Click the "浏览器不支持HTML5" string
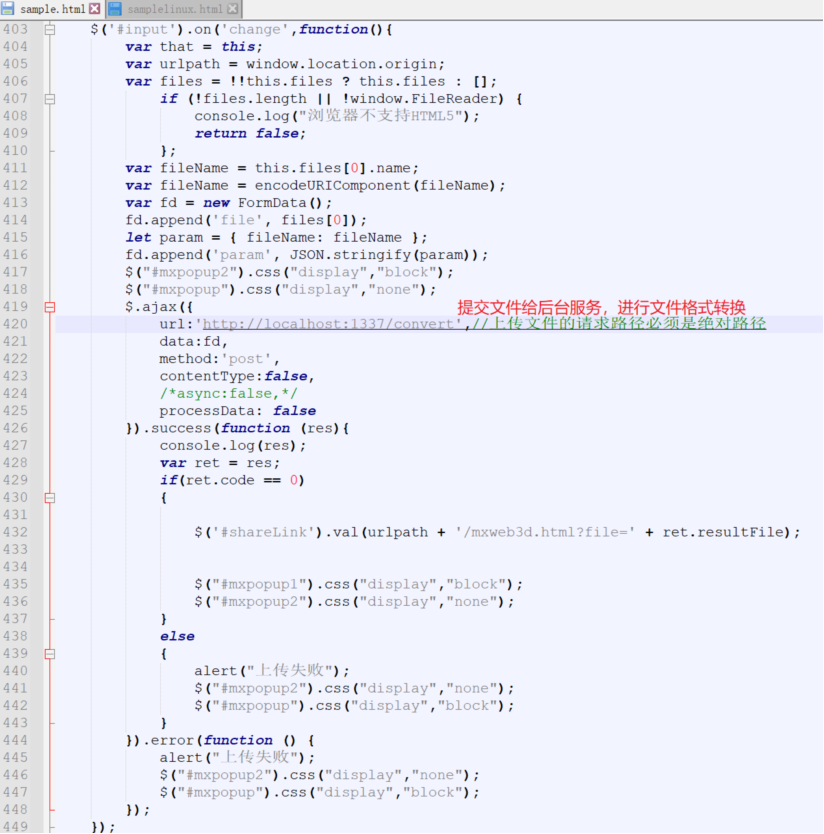This screenshot has width=824, height=834. click(380, 116)
